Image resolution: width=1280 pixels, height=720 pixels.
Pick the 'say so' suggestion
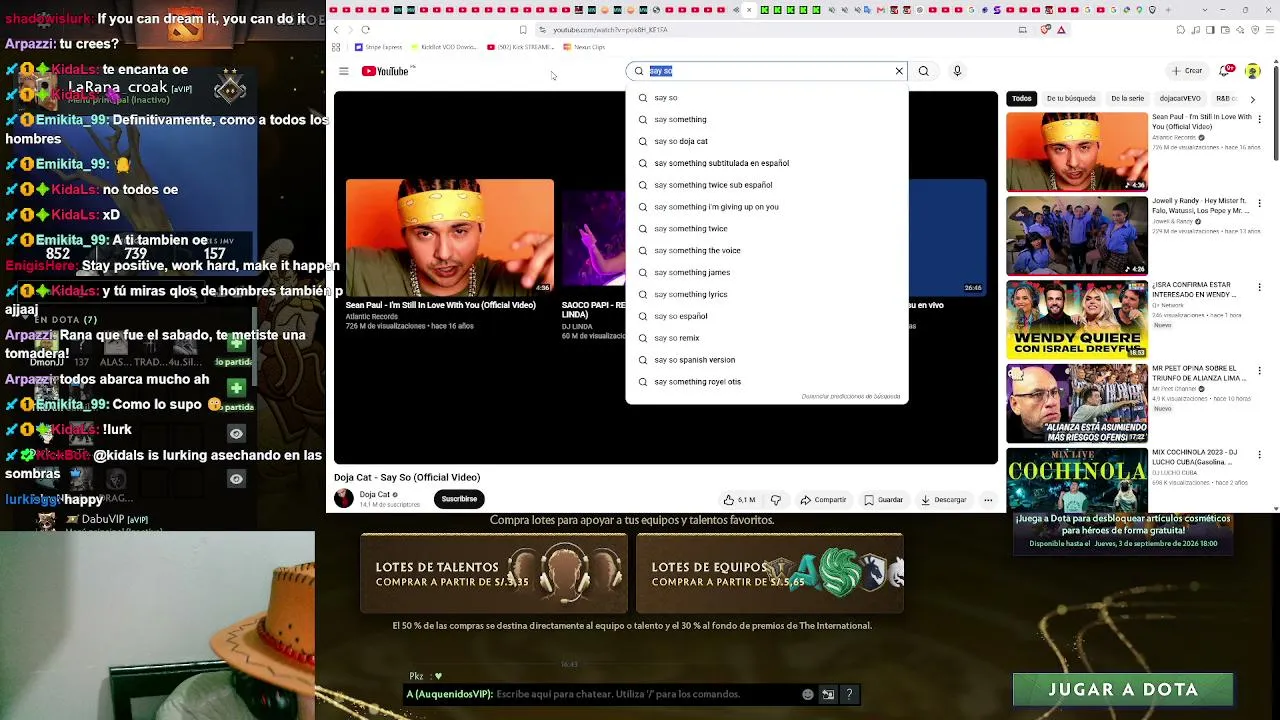[x=767, y=98]
